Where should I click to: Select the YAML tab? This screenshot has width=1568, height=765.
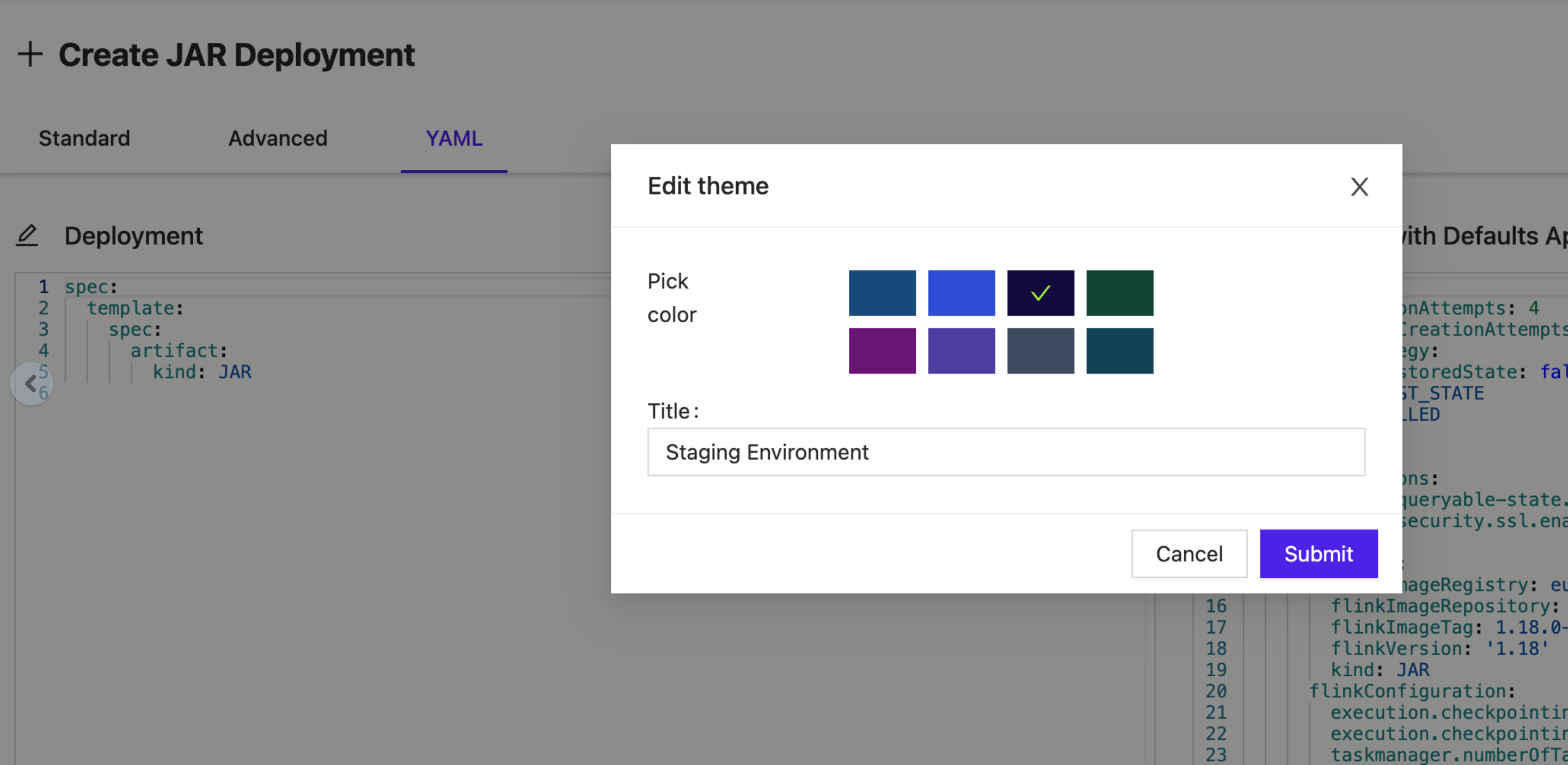tap(454, 138)
